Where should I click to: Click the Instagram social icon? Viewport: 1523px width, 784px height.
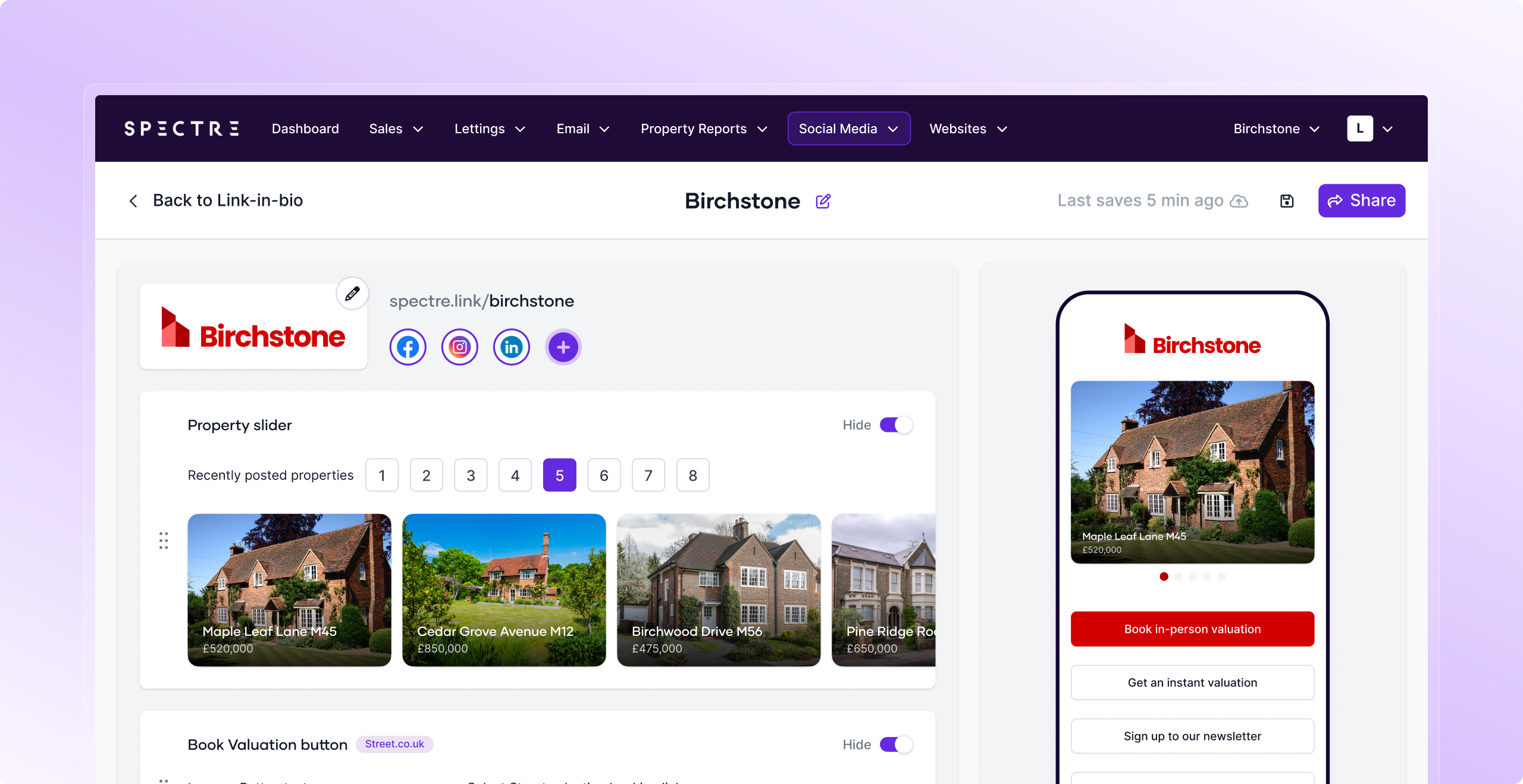(459, 347)
